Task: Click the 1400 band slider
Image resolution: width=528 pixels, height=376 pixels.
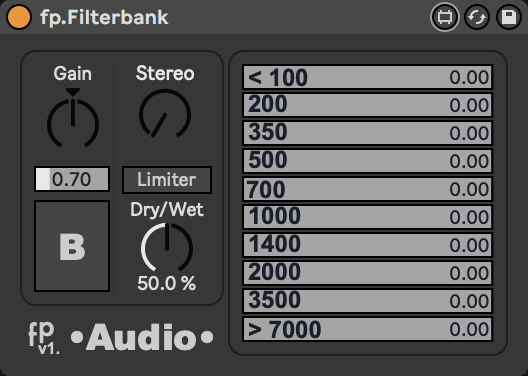Action: click(367, 245)
